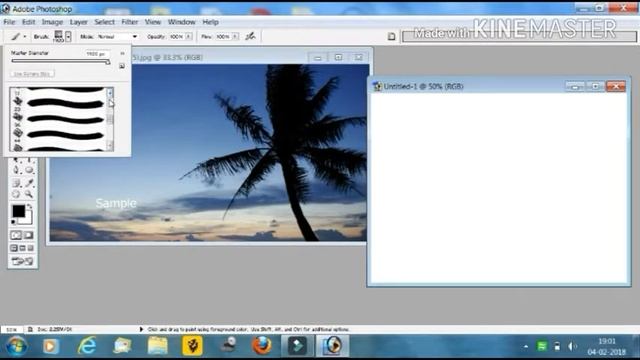Open the Windows Start menu
Viewport: 640px width, 360px height.
16,346
